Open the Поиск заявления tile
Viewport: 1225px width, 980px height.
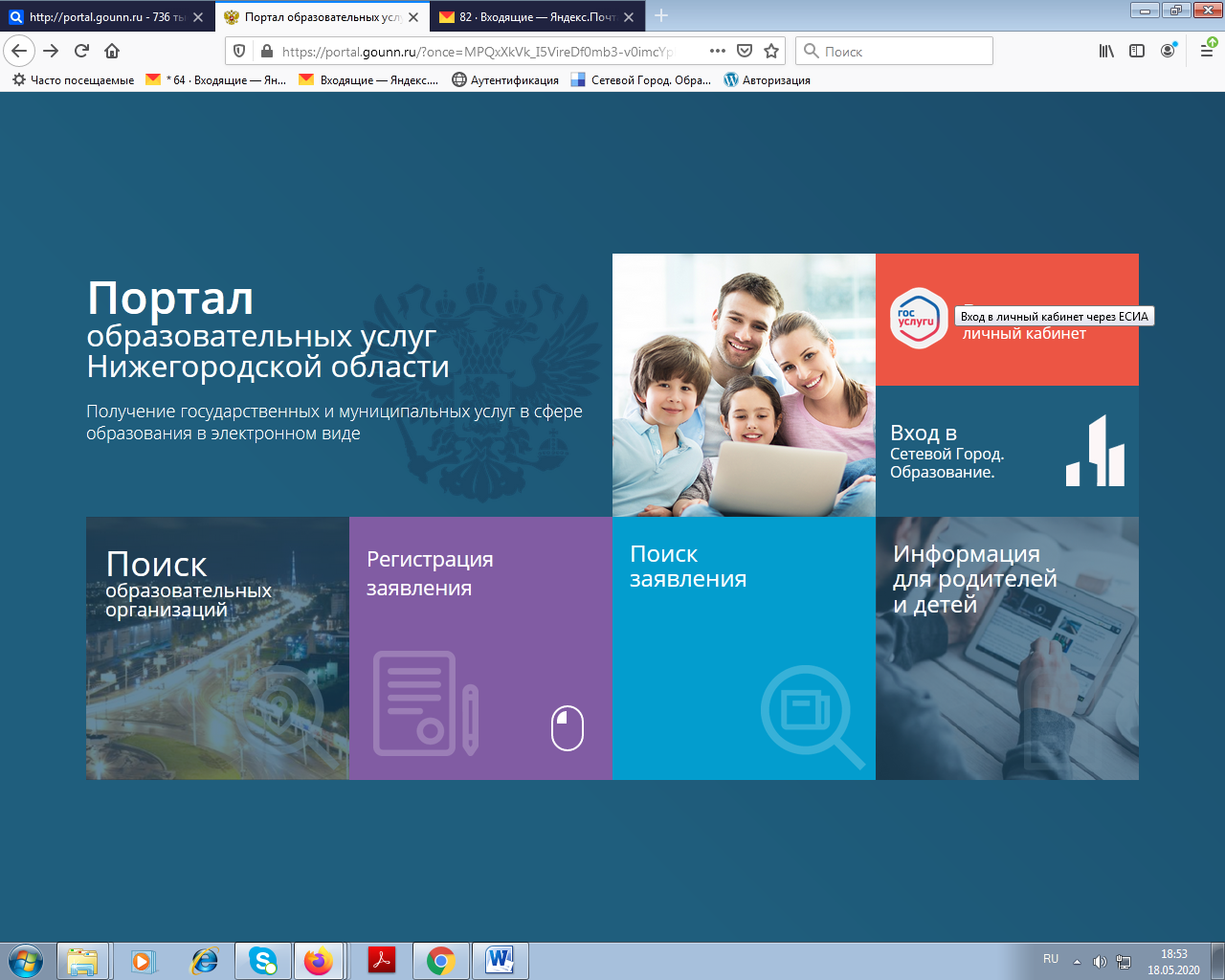(744, 648)
